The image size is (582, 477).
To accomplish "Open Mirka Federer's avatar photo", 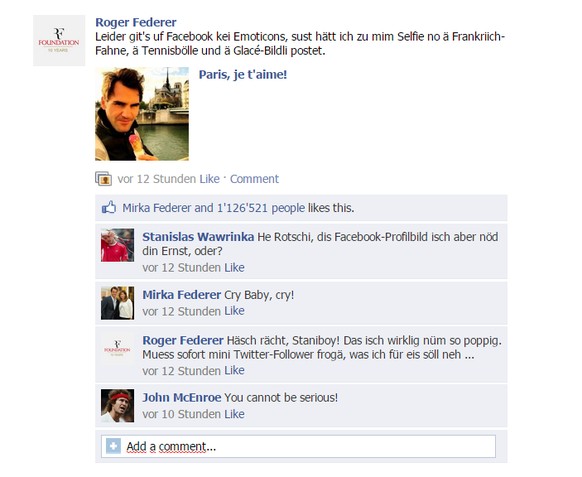I will (117, 303).
